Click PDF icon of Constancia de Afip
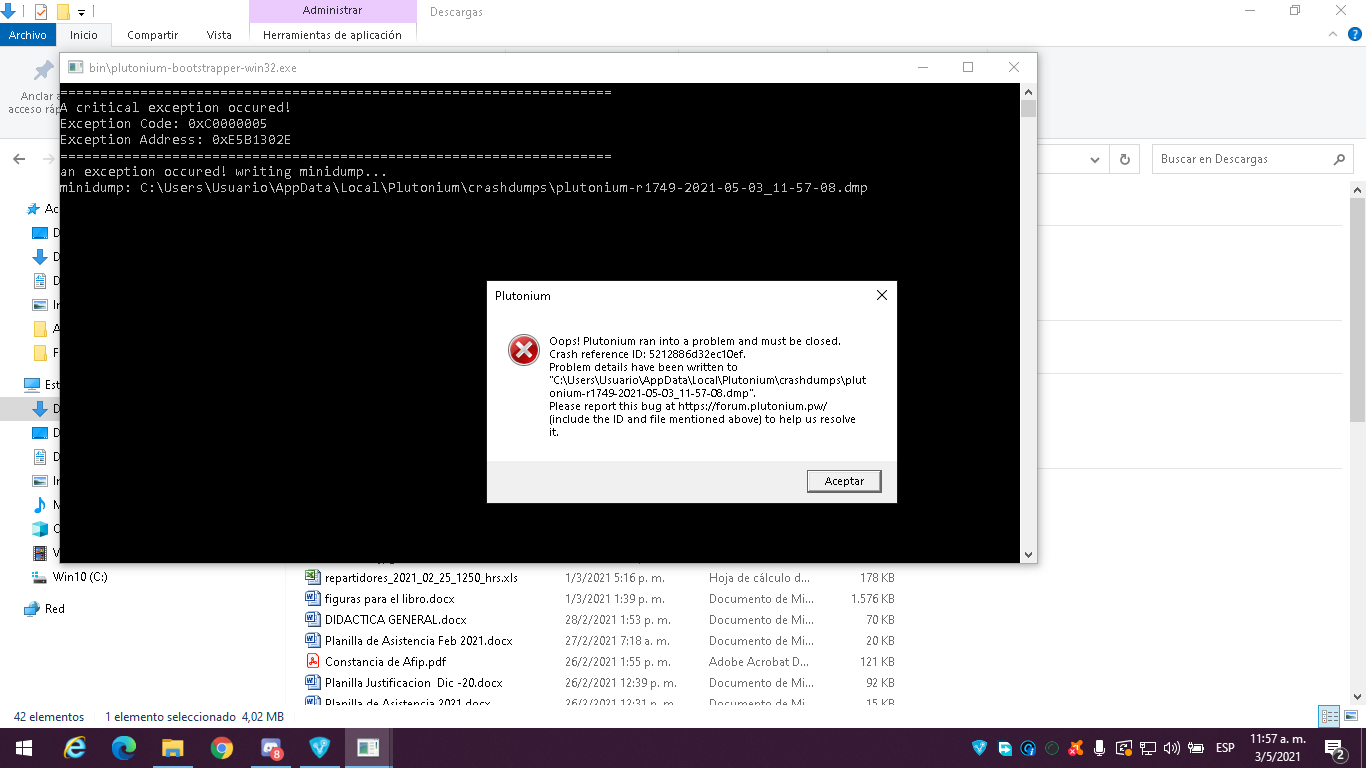 pyautogui.click(x=312, y=662)
